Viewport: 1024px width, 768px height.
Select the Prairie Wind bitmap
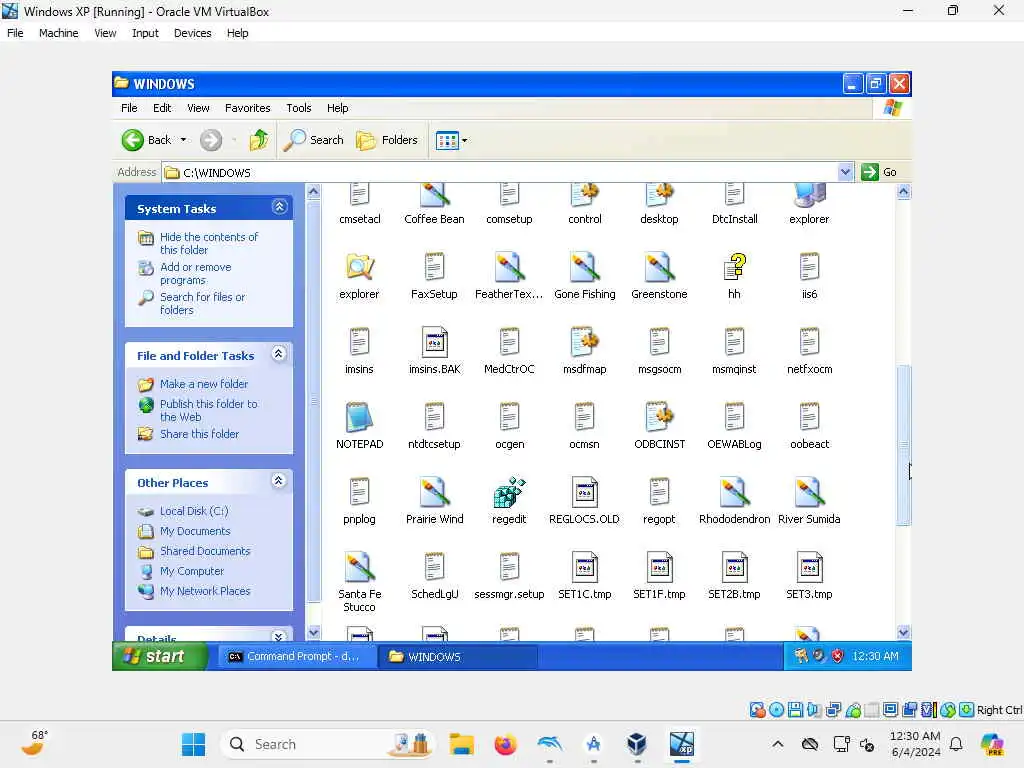tap(434, 492)
